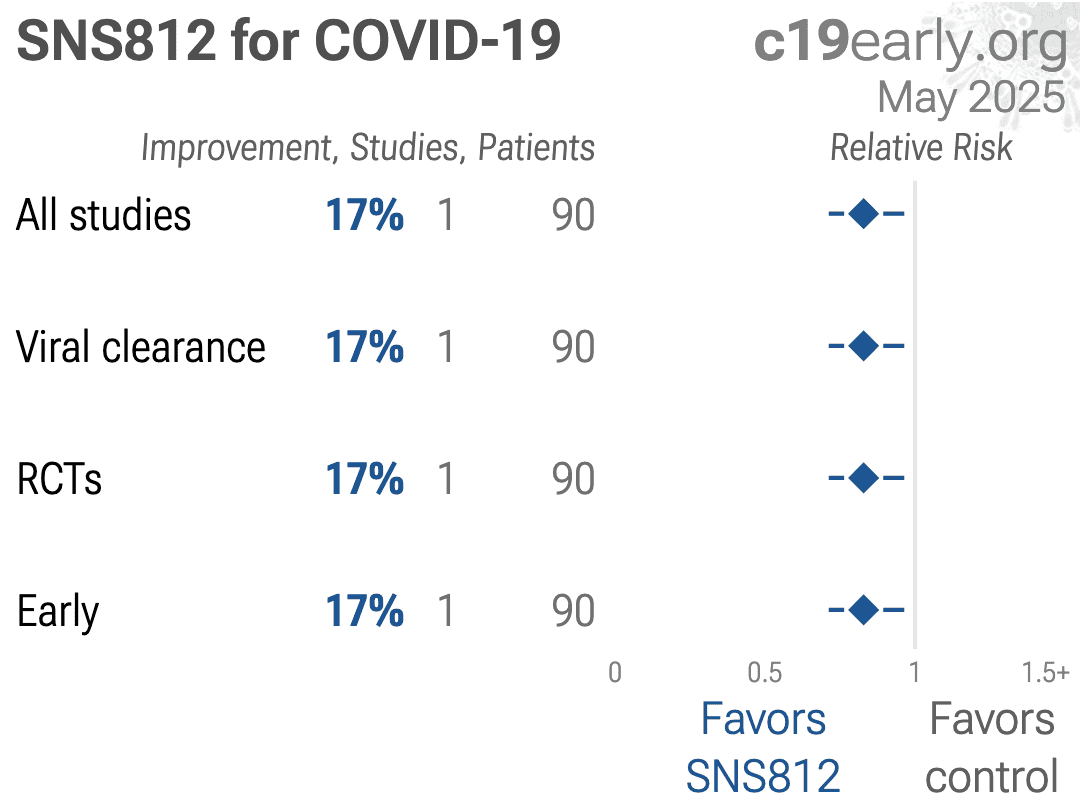Viewport: 1080px width, 807px height.
Task: Click the Favors control axis label
Action: [992, 748]
